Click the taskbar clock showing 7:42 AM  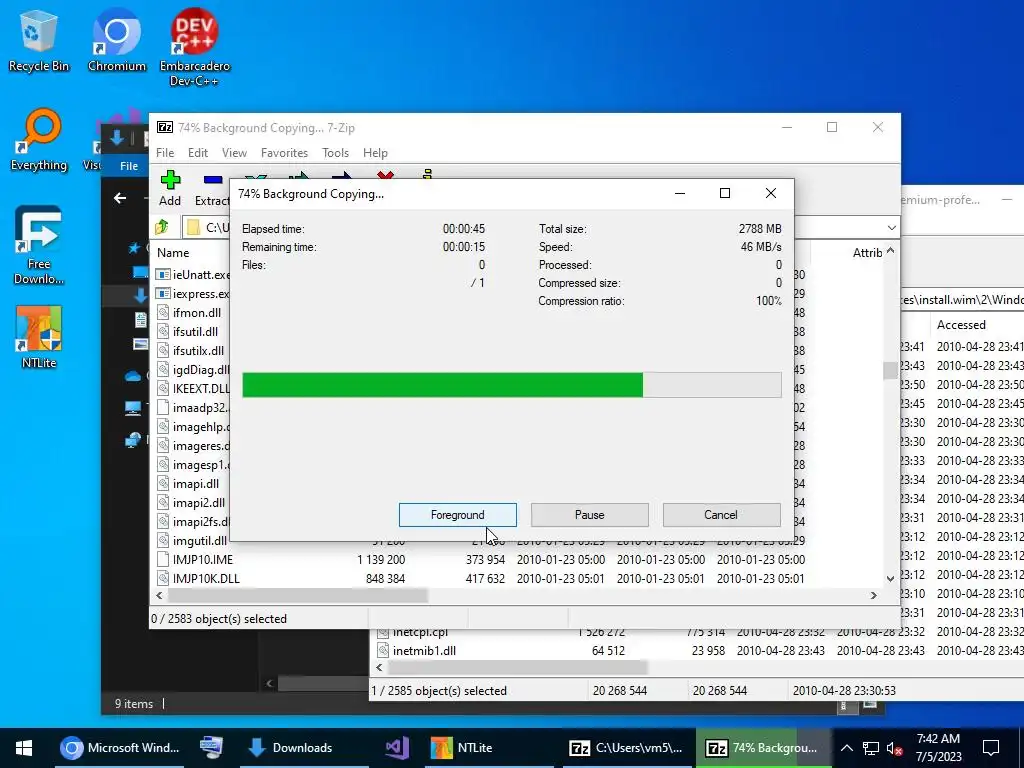938,748
